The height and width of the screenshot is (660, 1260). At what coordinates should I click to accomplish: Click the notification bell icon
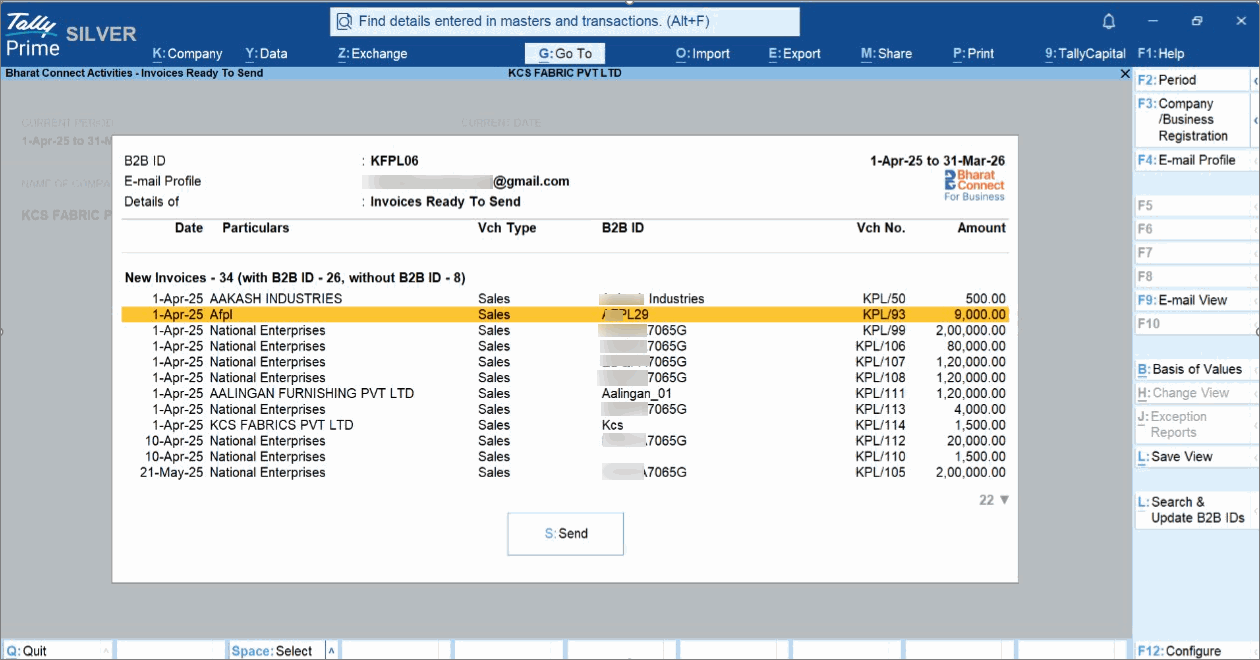tap(1108, 21)
